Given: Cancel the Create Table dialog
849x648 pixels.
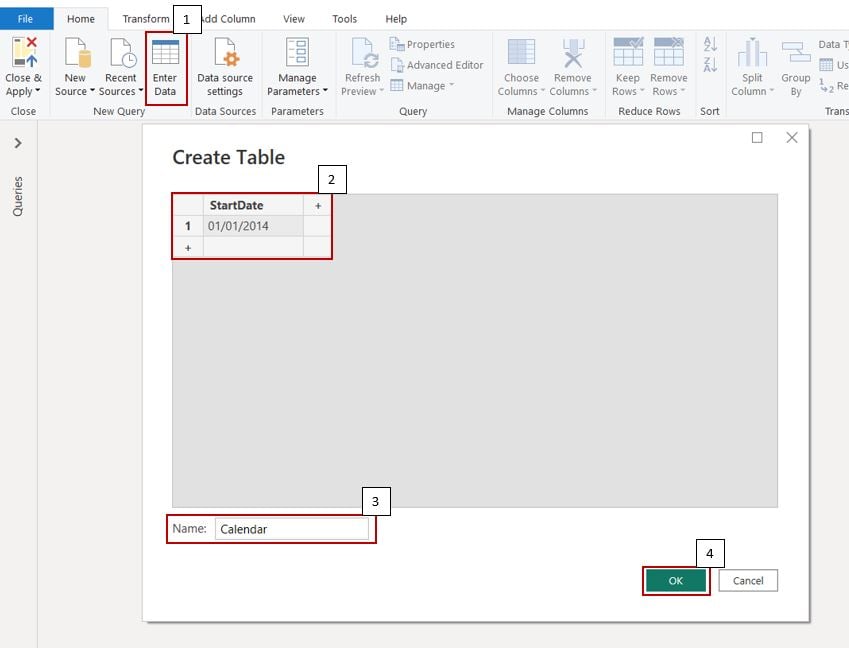Looking at the screenshot, I should (x=748, y=580).
